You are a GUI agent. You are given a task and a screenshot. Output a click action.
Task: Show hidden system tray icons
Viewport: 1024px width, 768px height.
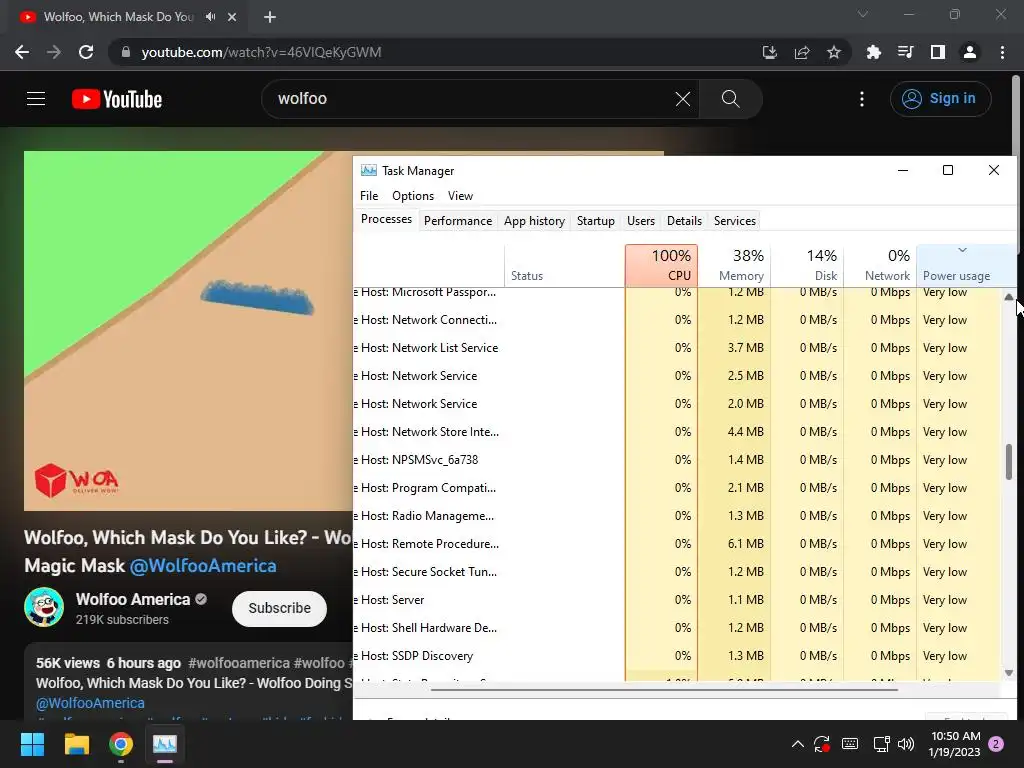pos(797,744)
